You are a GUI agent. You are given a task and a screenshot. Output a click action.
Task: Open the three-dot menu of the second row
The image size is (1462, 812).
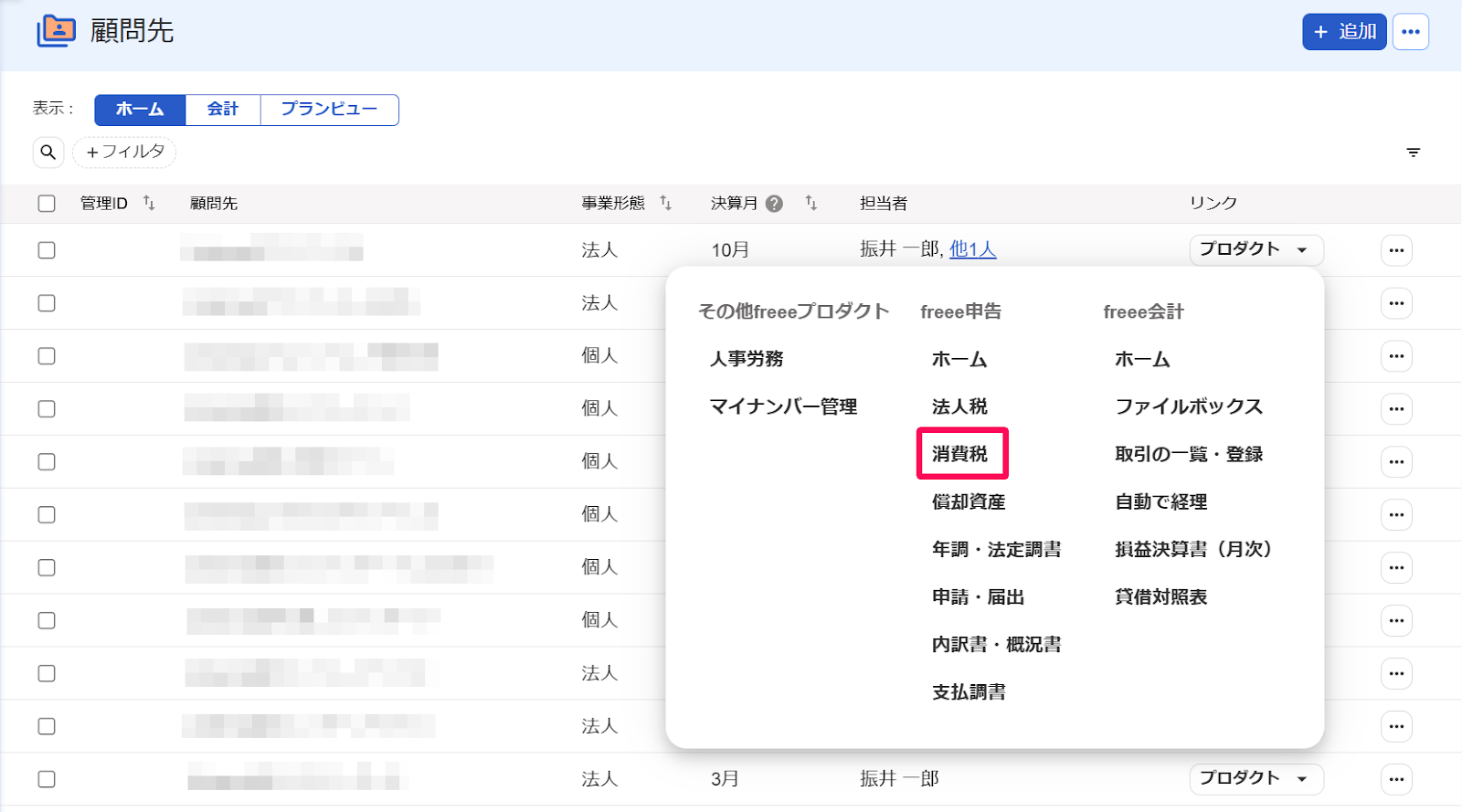[1396, 303]
